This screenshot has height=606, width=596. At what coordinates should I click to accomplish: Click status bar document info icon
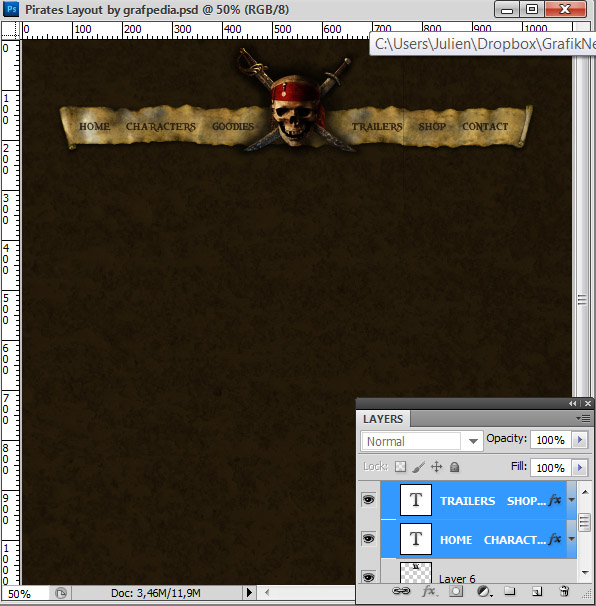[x=61, y=593]
